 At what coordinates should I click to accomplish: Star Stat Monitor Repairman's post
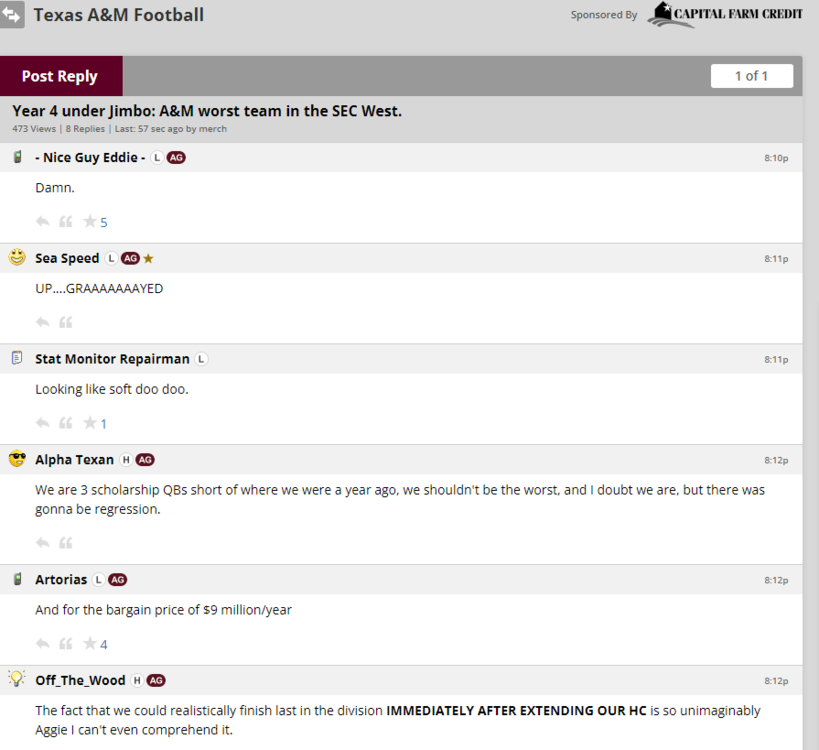[x=90, y=423]
